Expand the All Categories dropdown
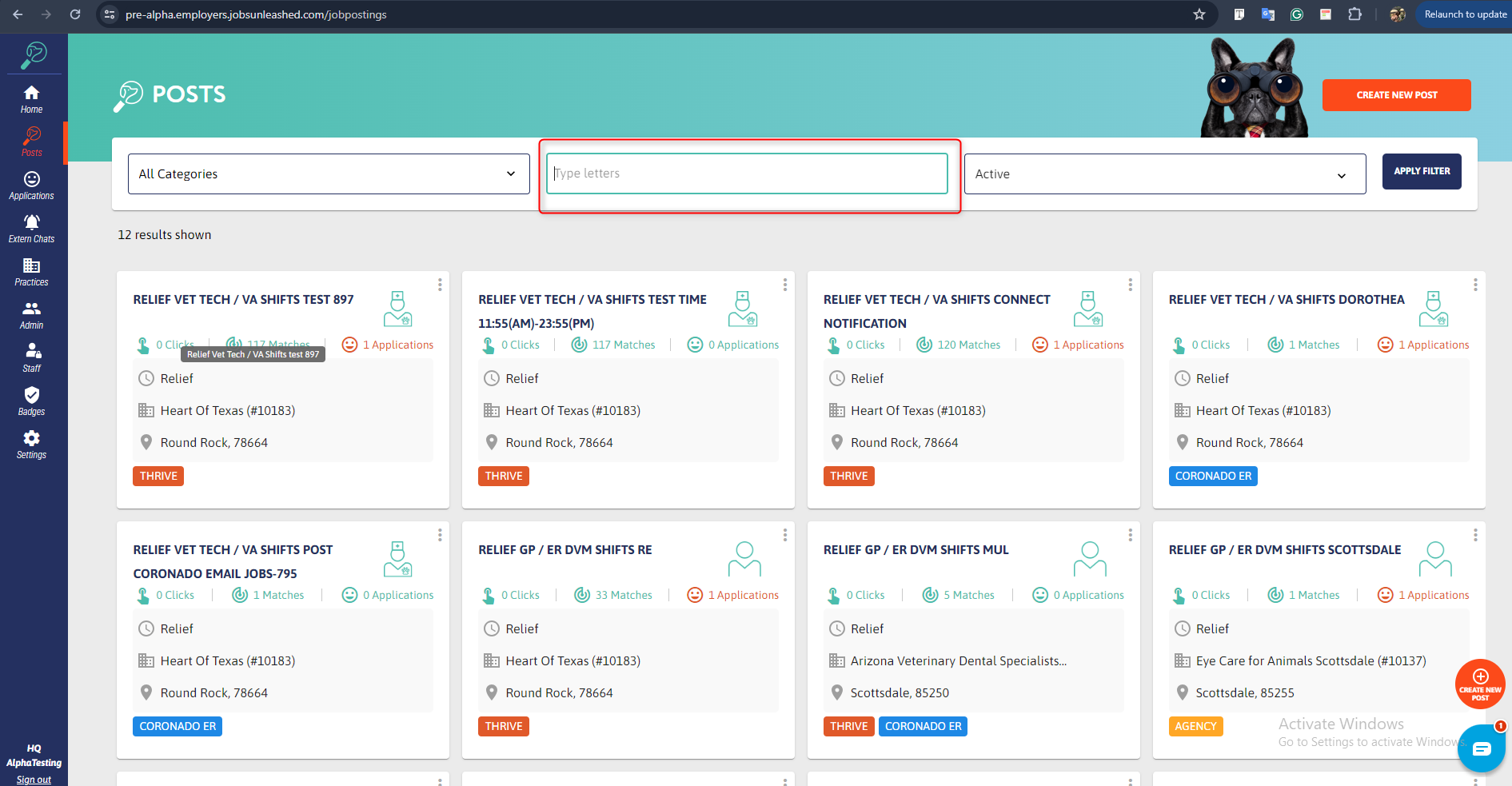 [329, 174]
